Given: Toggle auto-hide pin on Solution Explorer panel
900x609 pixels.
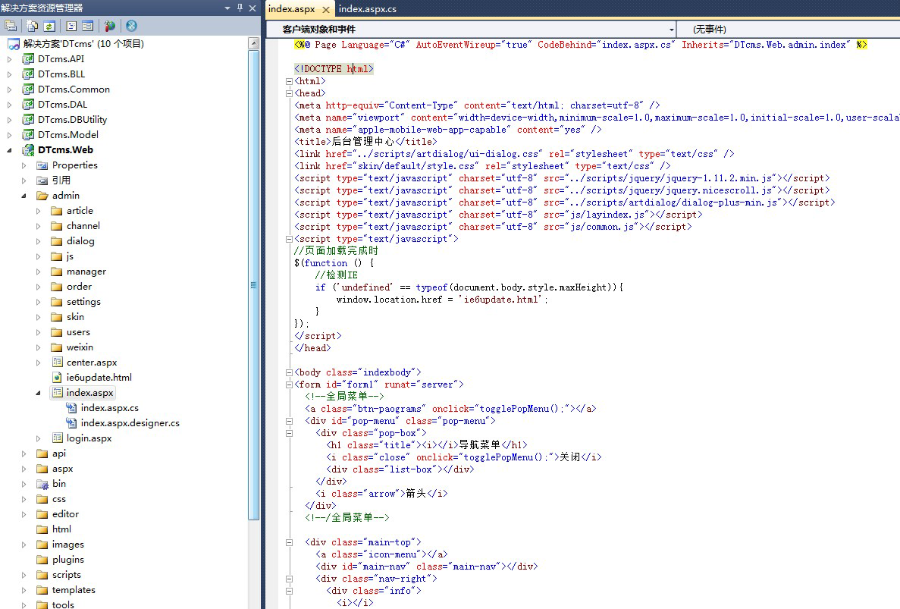Looking at the screenshot, I should coord(238,8).
